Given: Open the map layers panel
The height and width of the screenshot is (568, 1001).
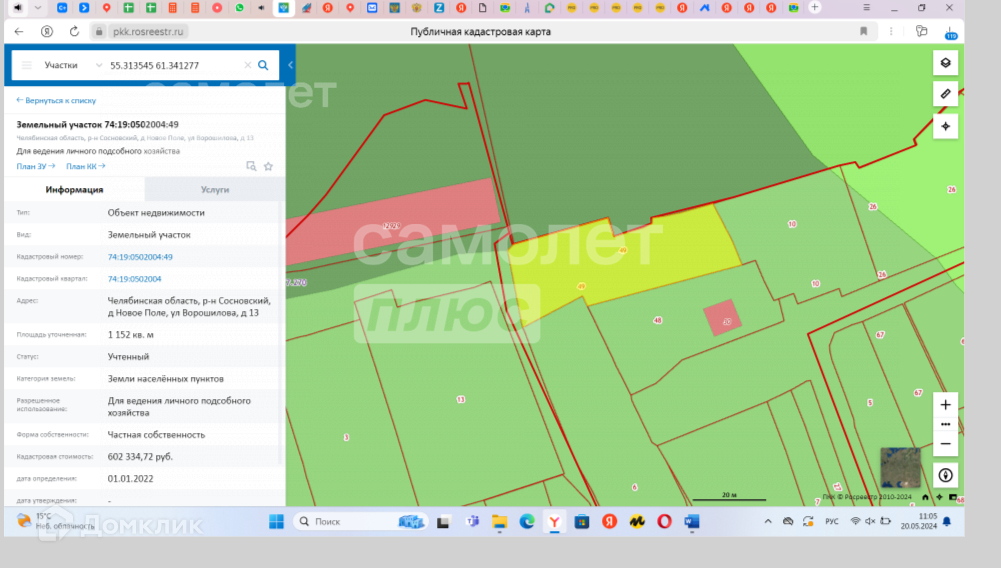Looking at the screenshot, I should (x=945, y=63).
